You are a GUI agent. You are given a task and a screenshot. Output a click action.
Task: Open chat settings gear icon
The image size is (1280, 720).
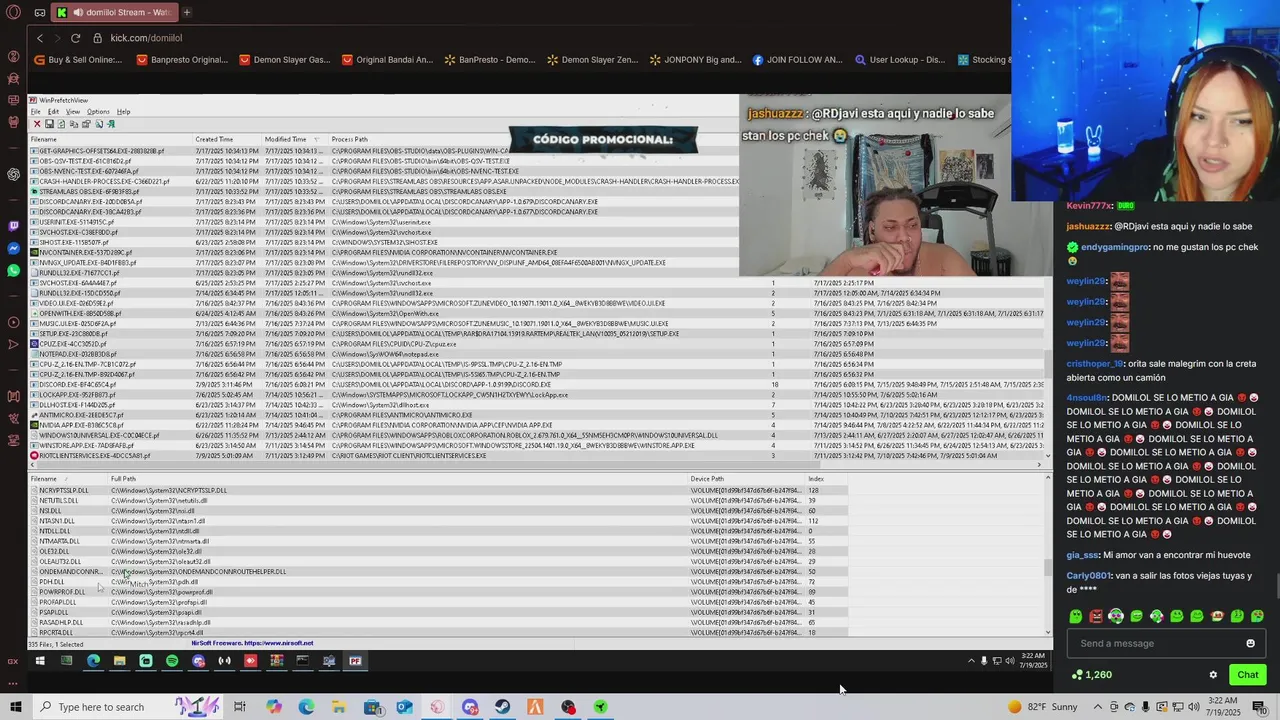tap(1213, 675)
